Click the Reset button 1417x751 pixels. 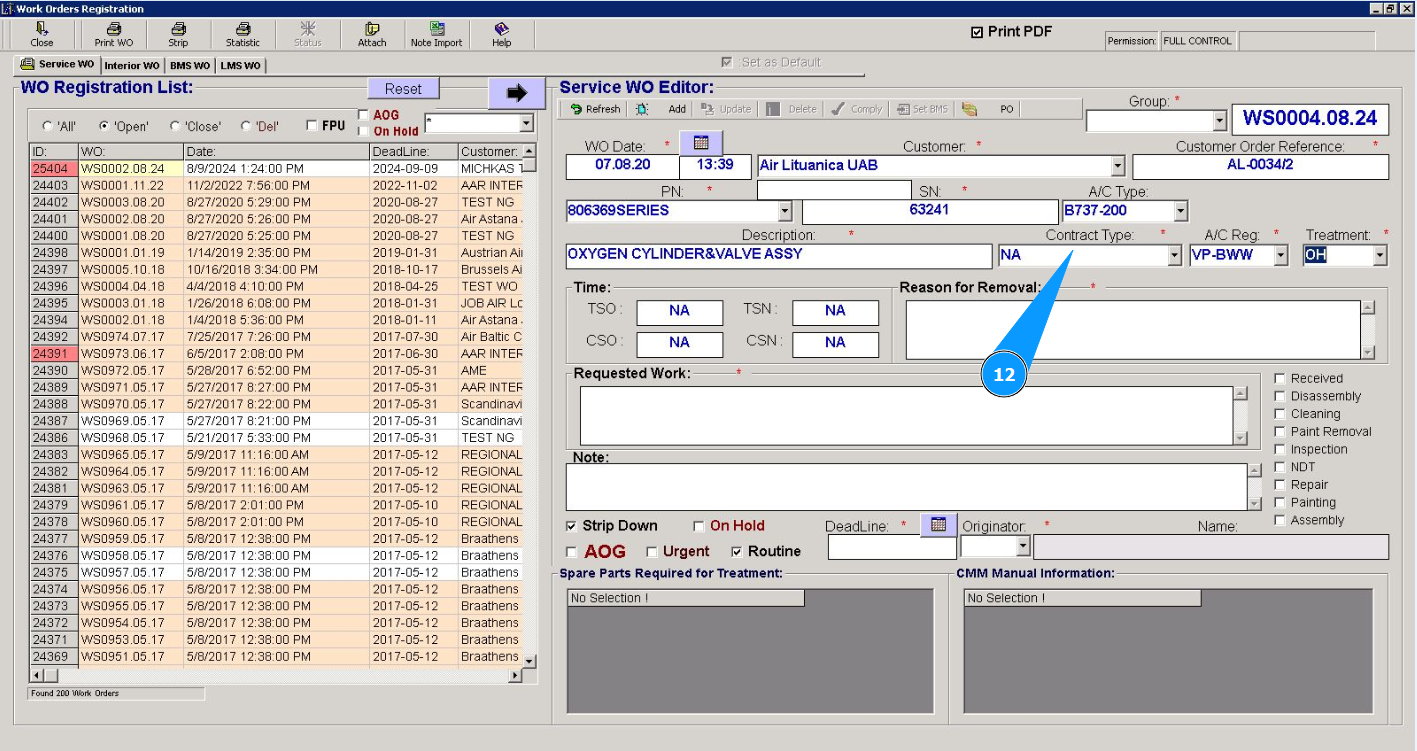coord(403,89)
